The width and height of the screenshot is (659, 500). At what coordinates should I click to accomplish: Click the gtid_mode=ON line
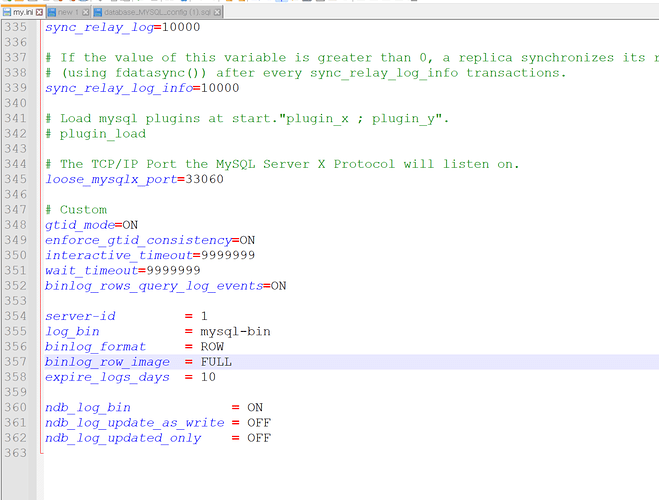92,225
